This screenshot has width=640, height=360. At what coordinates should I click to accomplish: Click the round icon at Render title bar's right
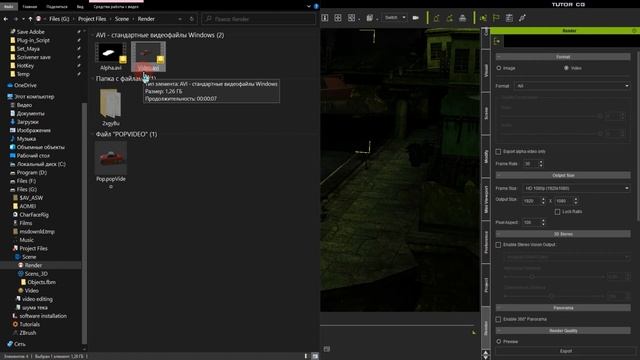634,31
